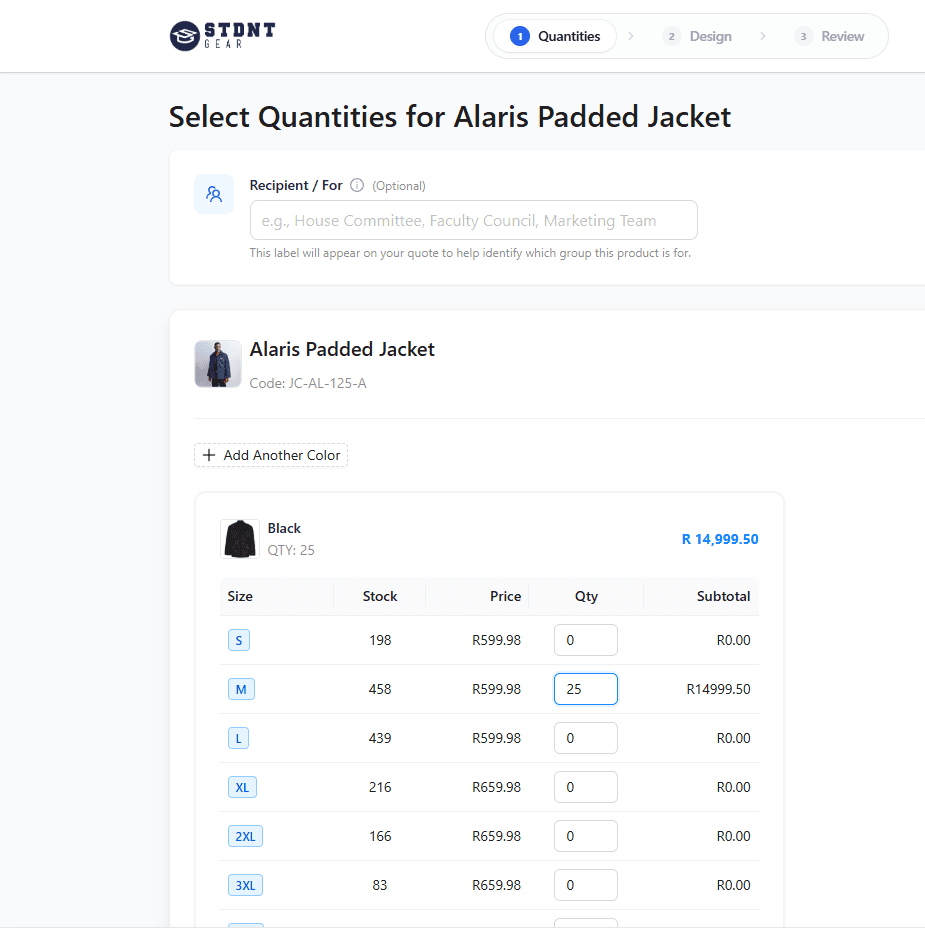Click the Size column header

(240, 596)
